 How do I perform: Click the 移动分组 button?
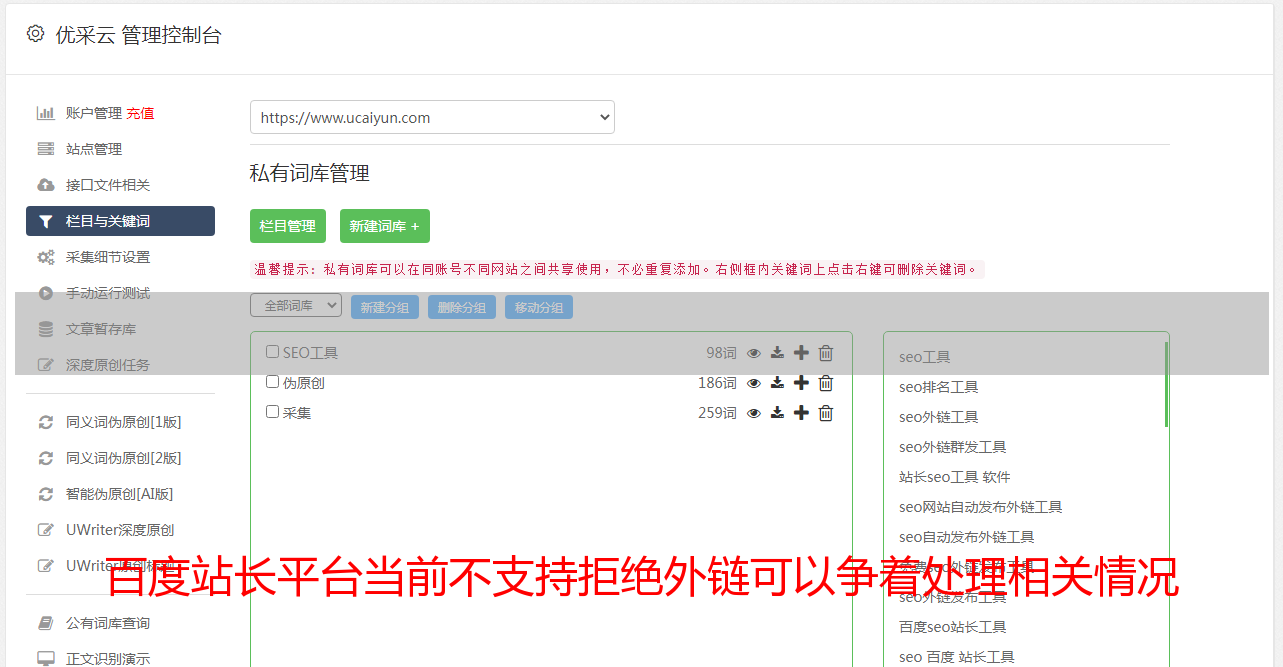(x=539, y=307)
